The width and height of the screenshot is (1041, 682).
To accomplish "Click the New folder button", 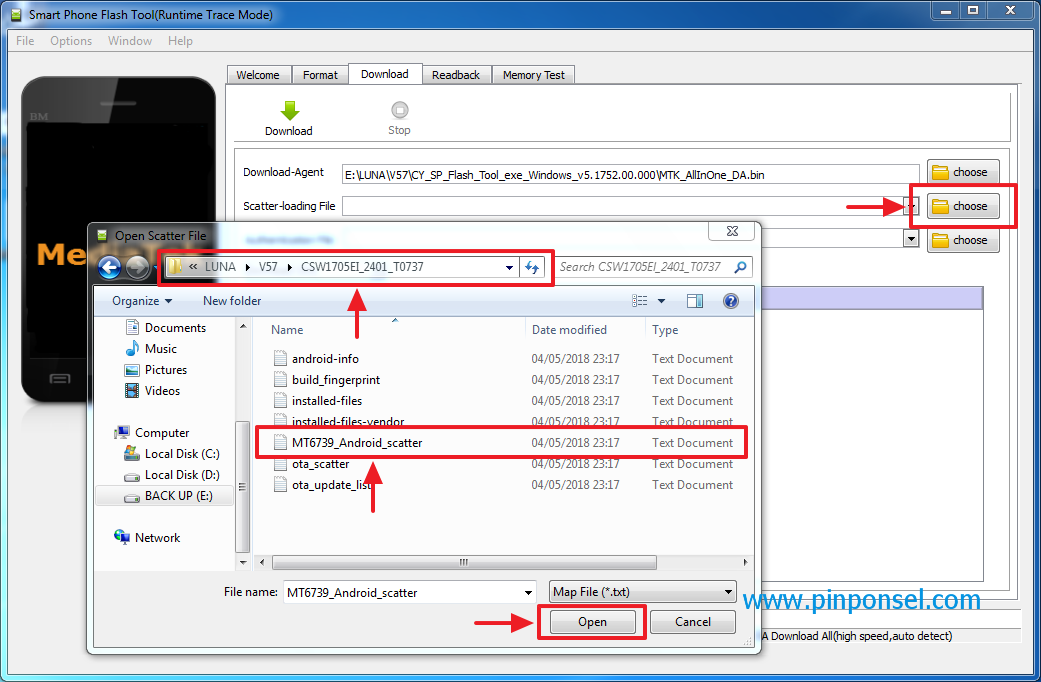I will coord(232,301).
